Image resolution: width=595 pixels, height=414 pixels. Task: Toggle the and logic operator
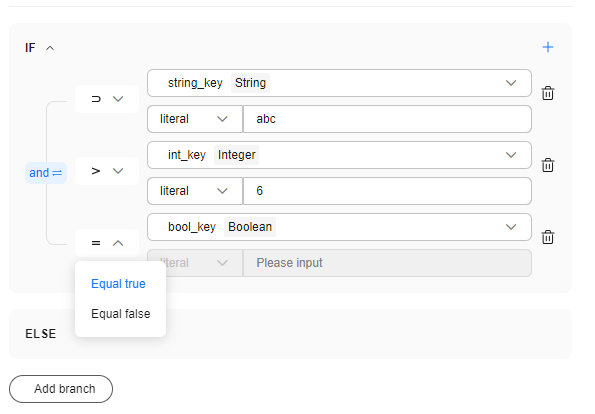pyautogui.click(x=46, y=173)
